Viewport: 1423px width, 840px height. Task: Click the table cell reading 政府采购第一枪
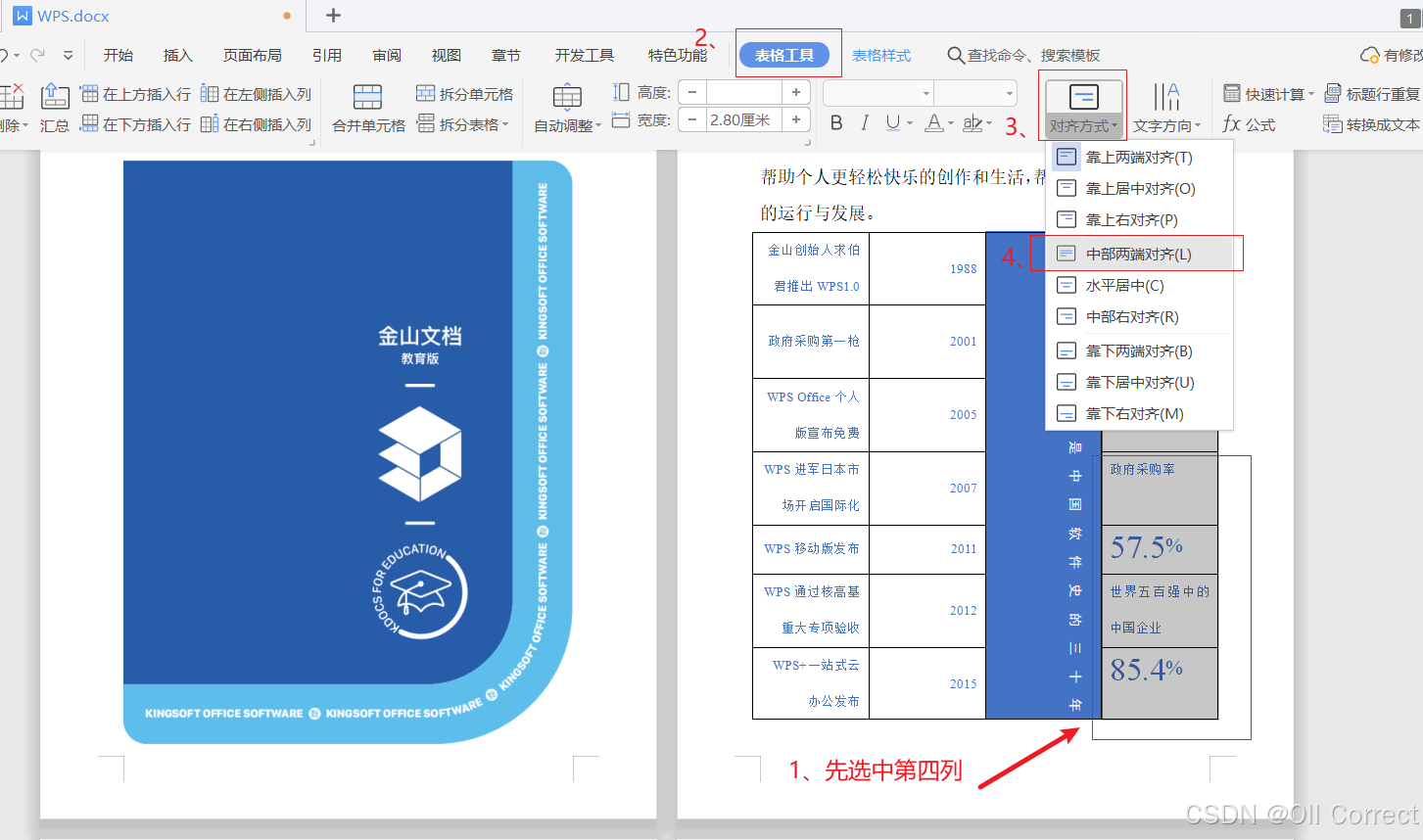[x=811, y=341]
